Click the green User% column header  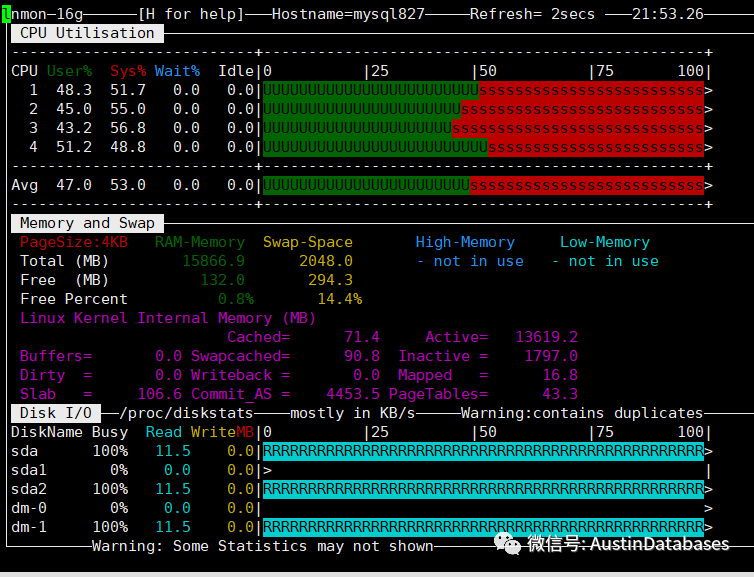pyautogui.click(x=70, y=71)
